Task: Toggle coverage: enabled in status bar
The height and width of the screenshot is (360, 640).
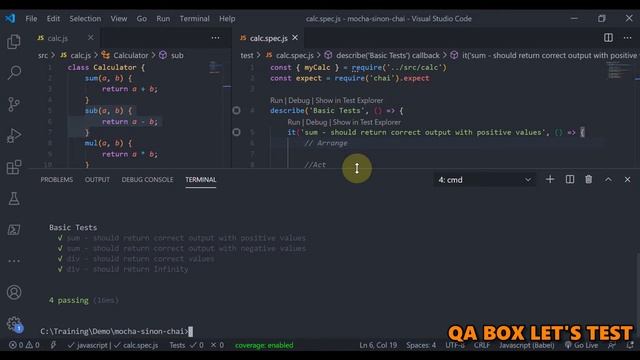Action: coord(264,345)
